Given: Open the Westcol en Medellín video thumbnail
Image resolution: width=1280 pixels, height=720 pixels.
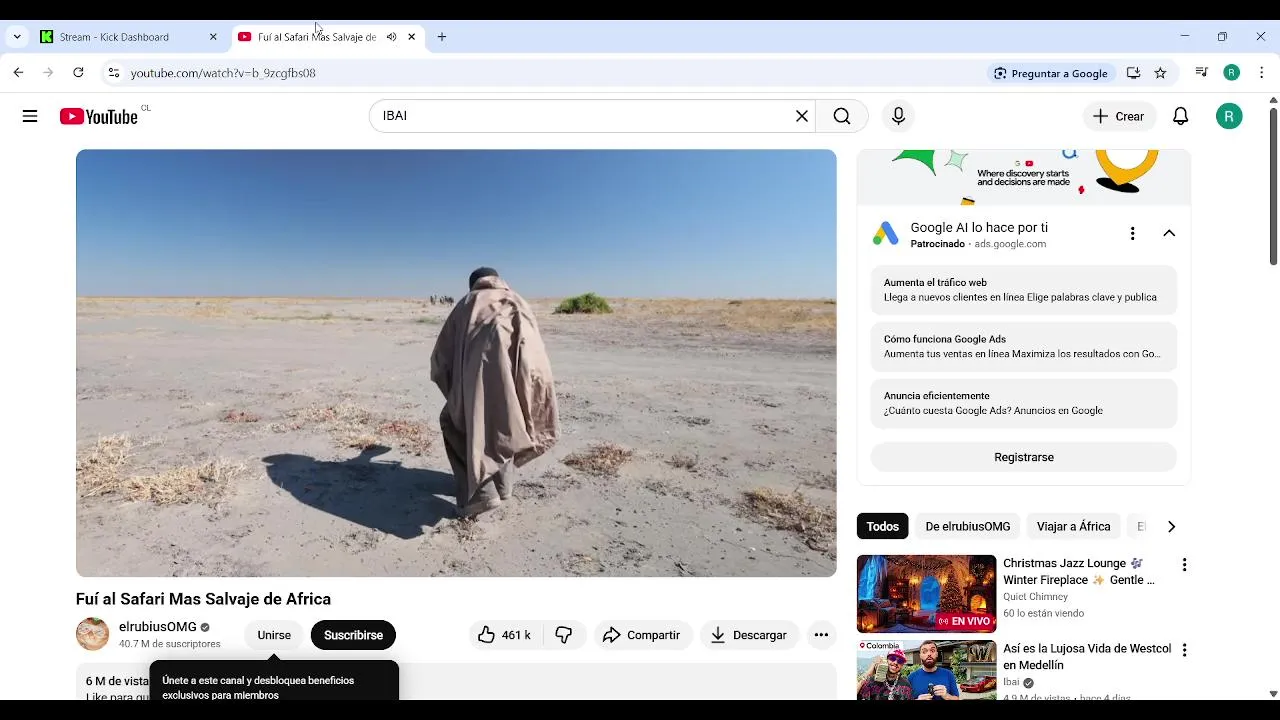Looking at the screenshot, I should pyautogui.click(x=926, y=670).
